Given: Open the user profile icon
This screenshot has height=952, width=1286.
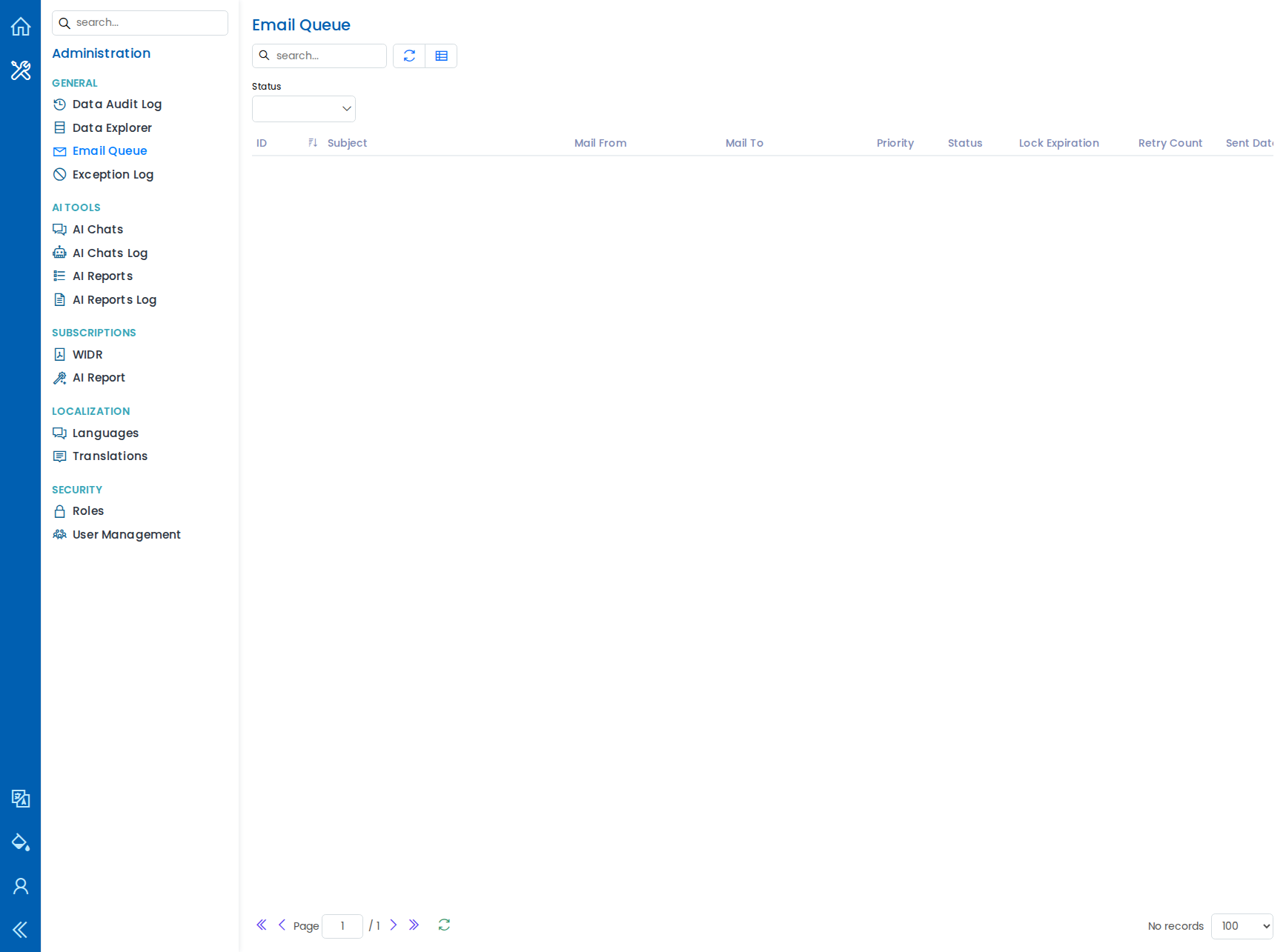Looking at the screenshot, I should coord(21,886).
